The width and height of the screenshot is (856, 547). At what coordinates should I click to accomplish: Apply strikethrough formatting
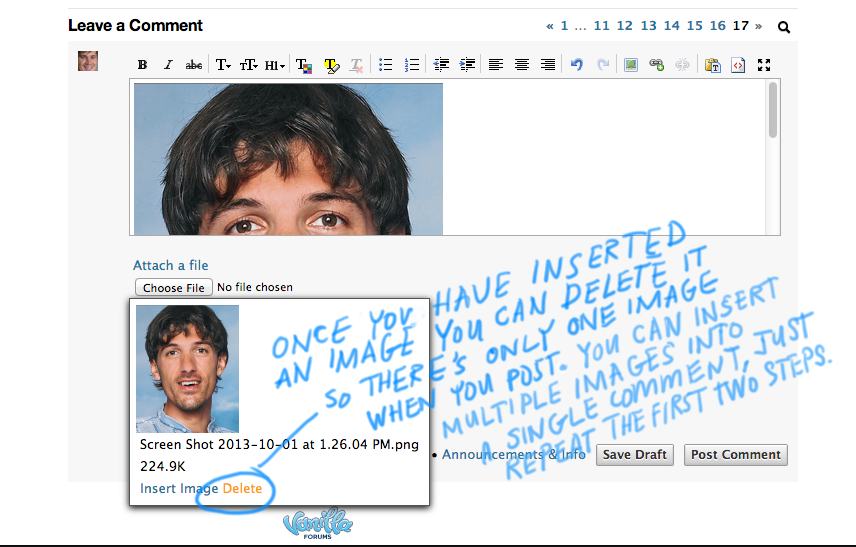(194, 65)
